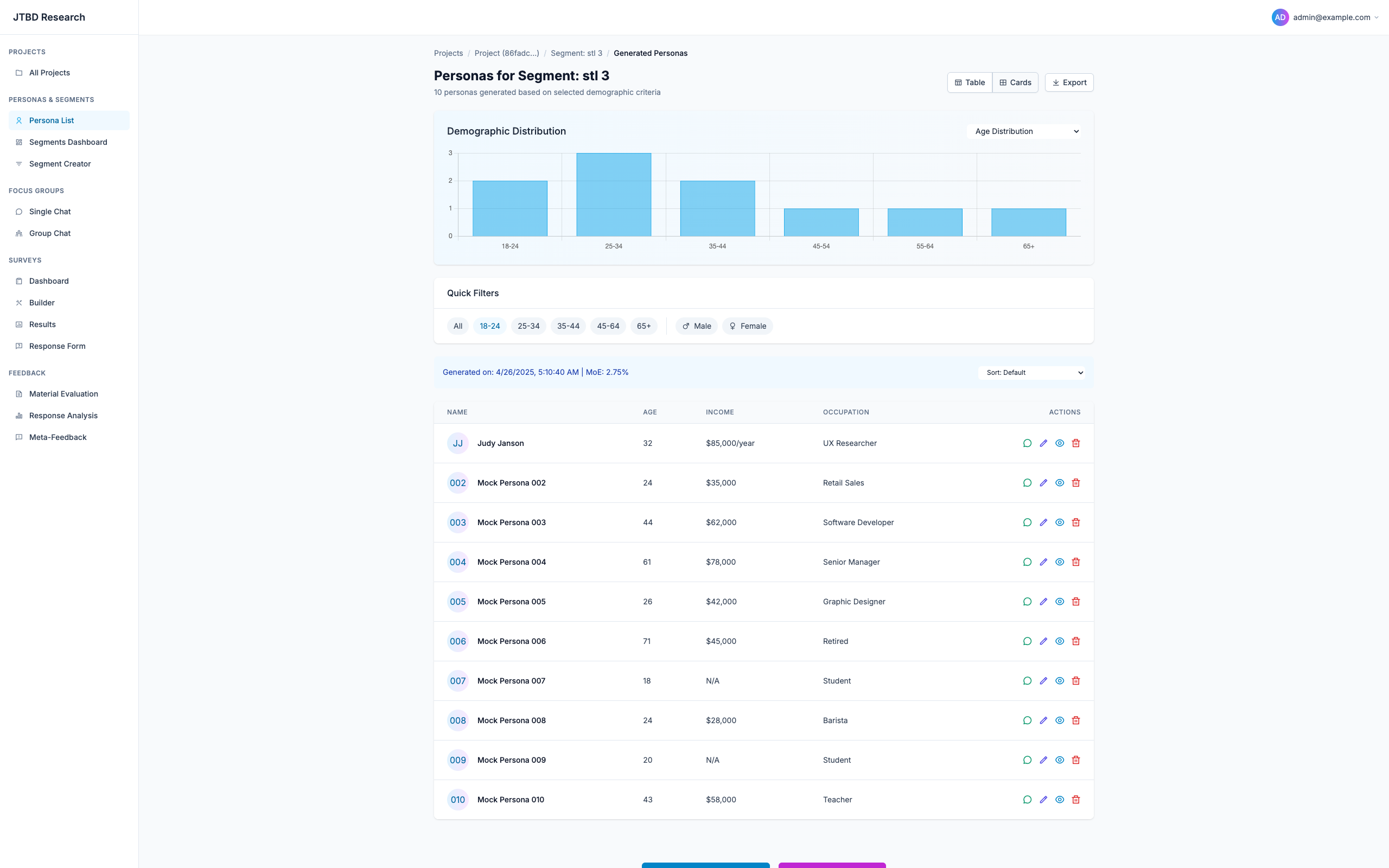The height and width of the screenshot is (868, 1389).
Task: Open the survey Builder from the sidebar
Action: (x=42, y=303)
